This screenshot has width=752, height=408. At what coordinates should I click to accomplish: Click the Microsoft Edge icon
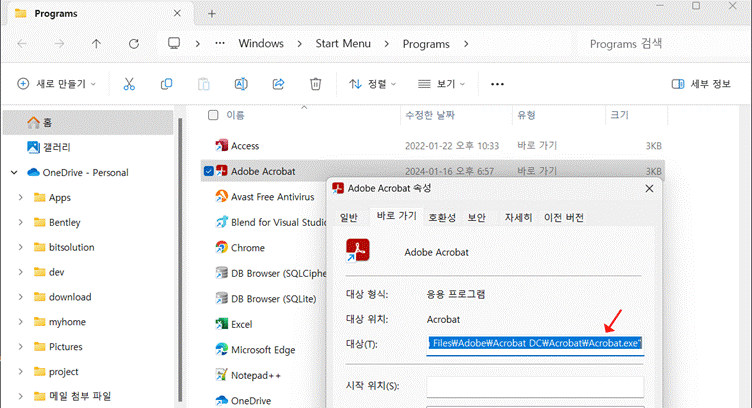click(222, 350)
